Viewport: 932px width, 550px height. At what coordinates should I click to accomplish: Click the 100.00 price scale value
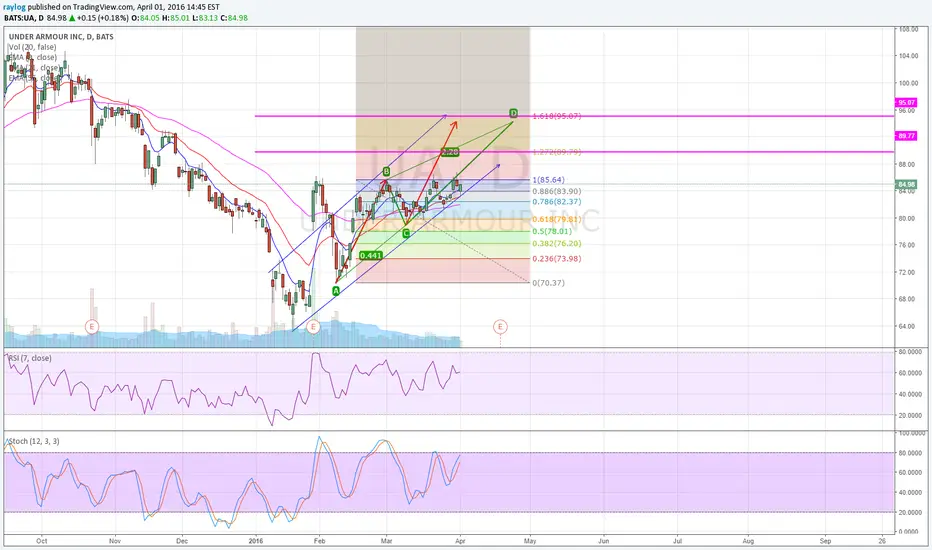[x=908, y=83]
